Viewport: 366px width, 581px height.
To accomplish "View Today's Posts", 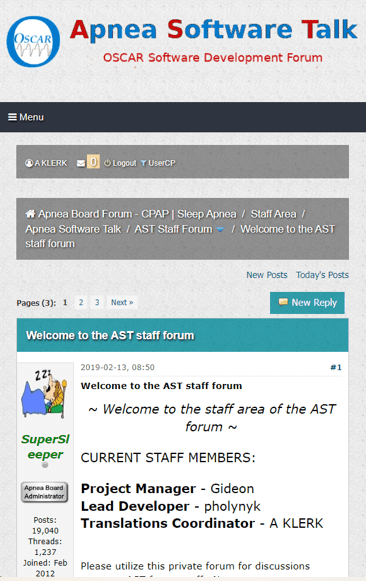I will coord(322,275).
